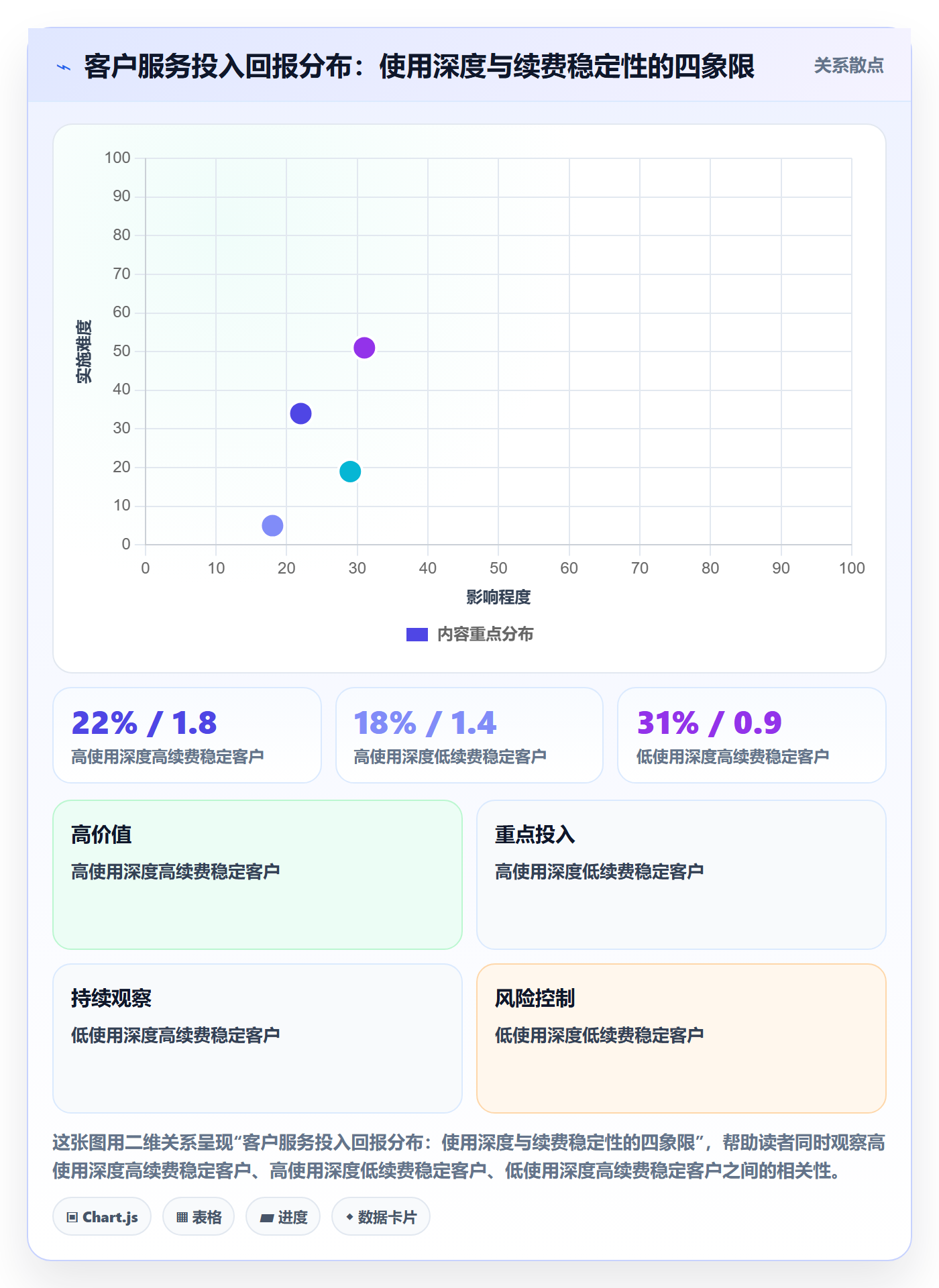Click the y-axis tick label 100
Image resolution: width=939 pixels, height=1288 pixels.
tap(117, 158)
